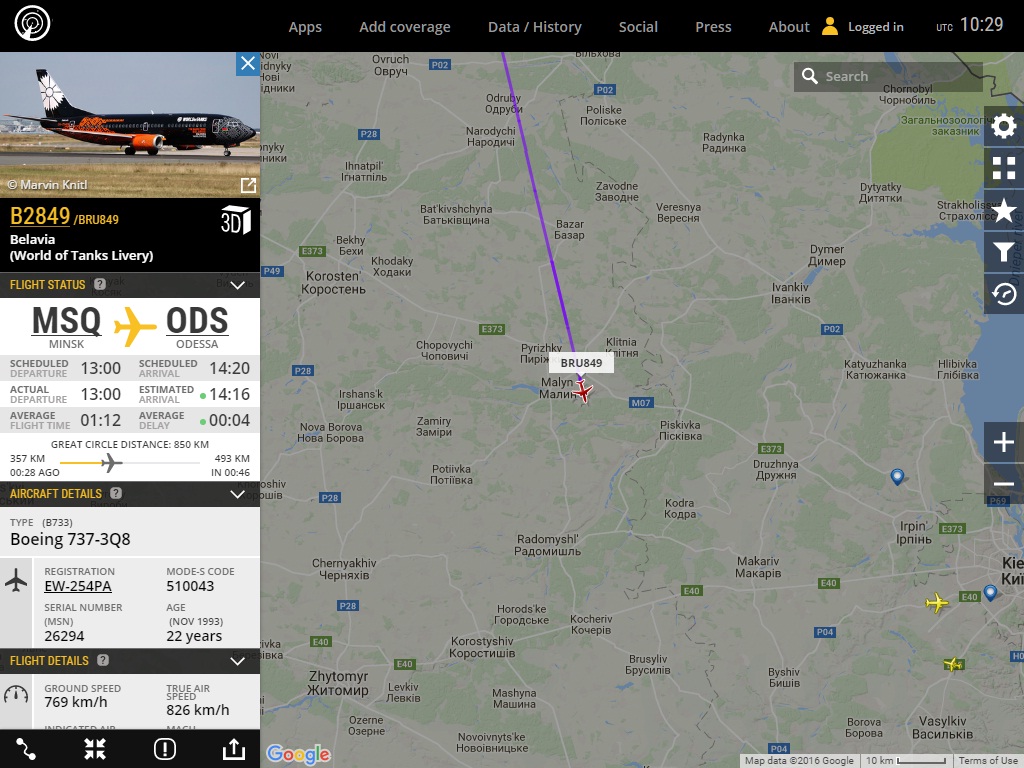Toggle follow aircraft center icon
The width and height of the screenshot is (1024, 768).
[95, 748]
